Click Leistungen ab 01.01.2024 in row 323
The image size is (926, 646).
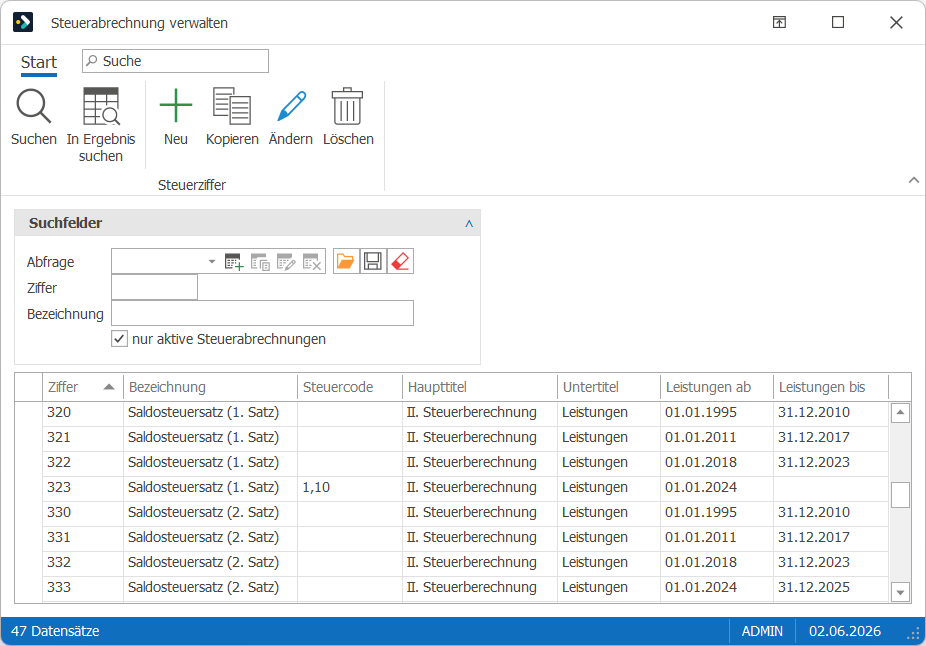pyautogui.click(x=717, y=488)
